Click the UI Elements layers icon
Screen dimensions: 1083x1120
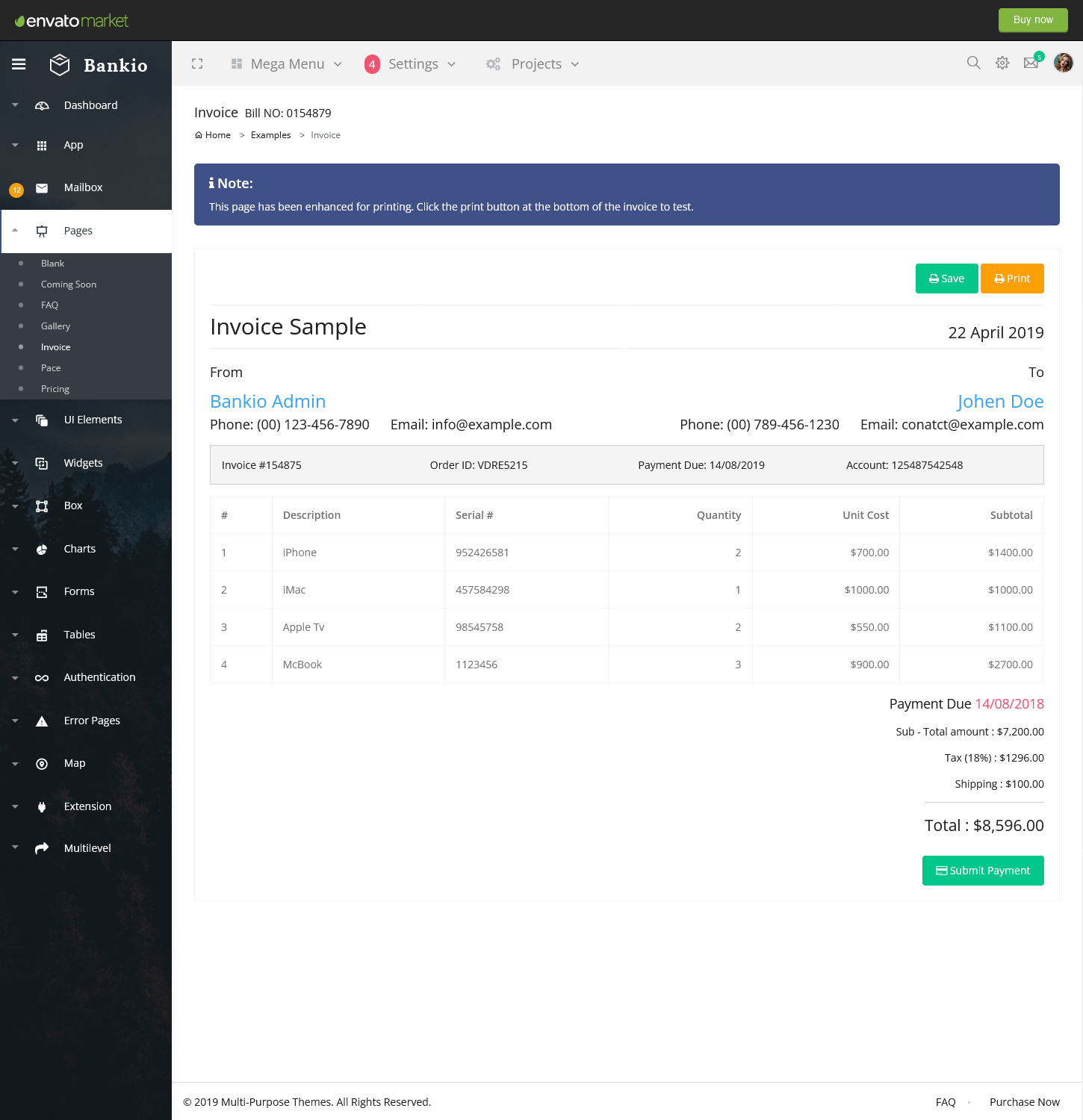click(42, 420)
